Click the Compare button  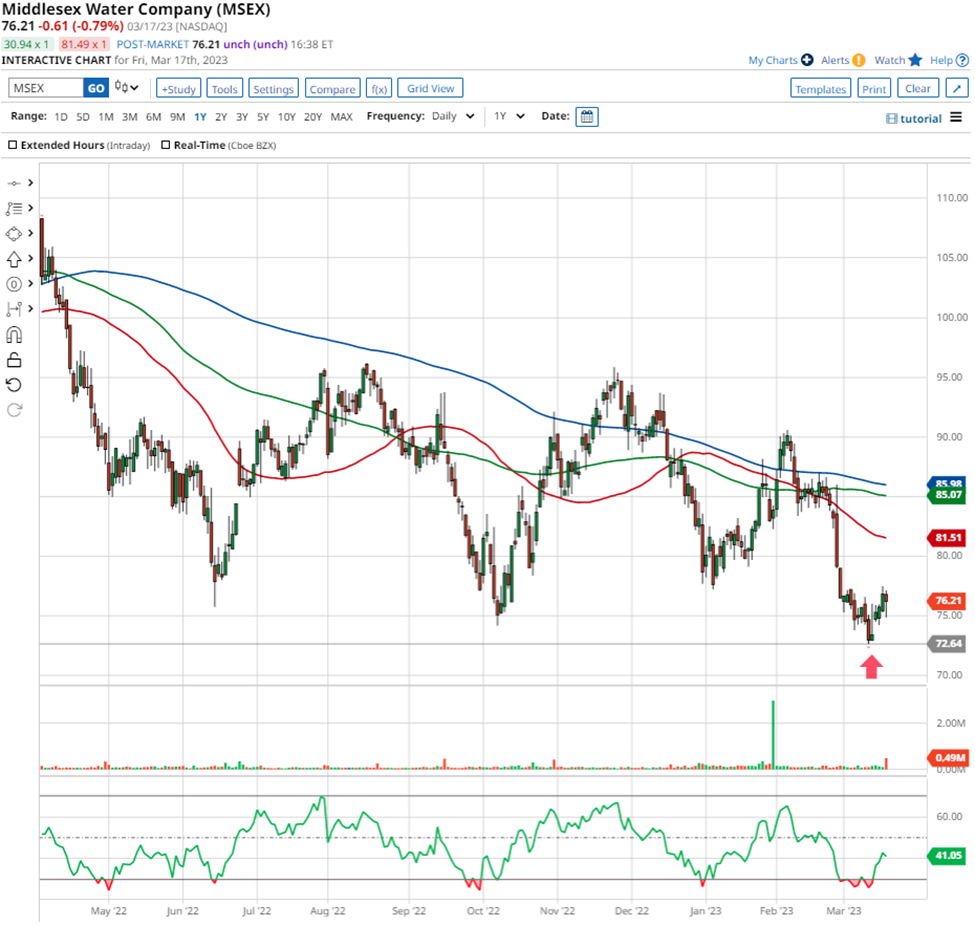[333, 88]
